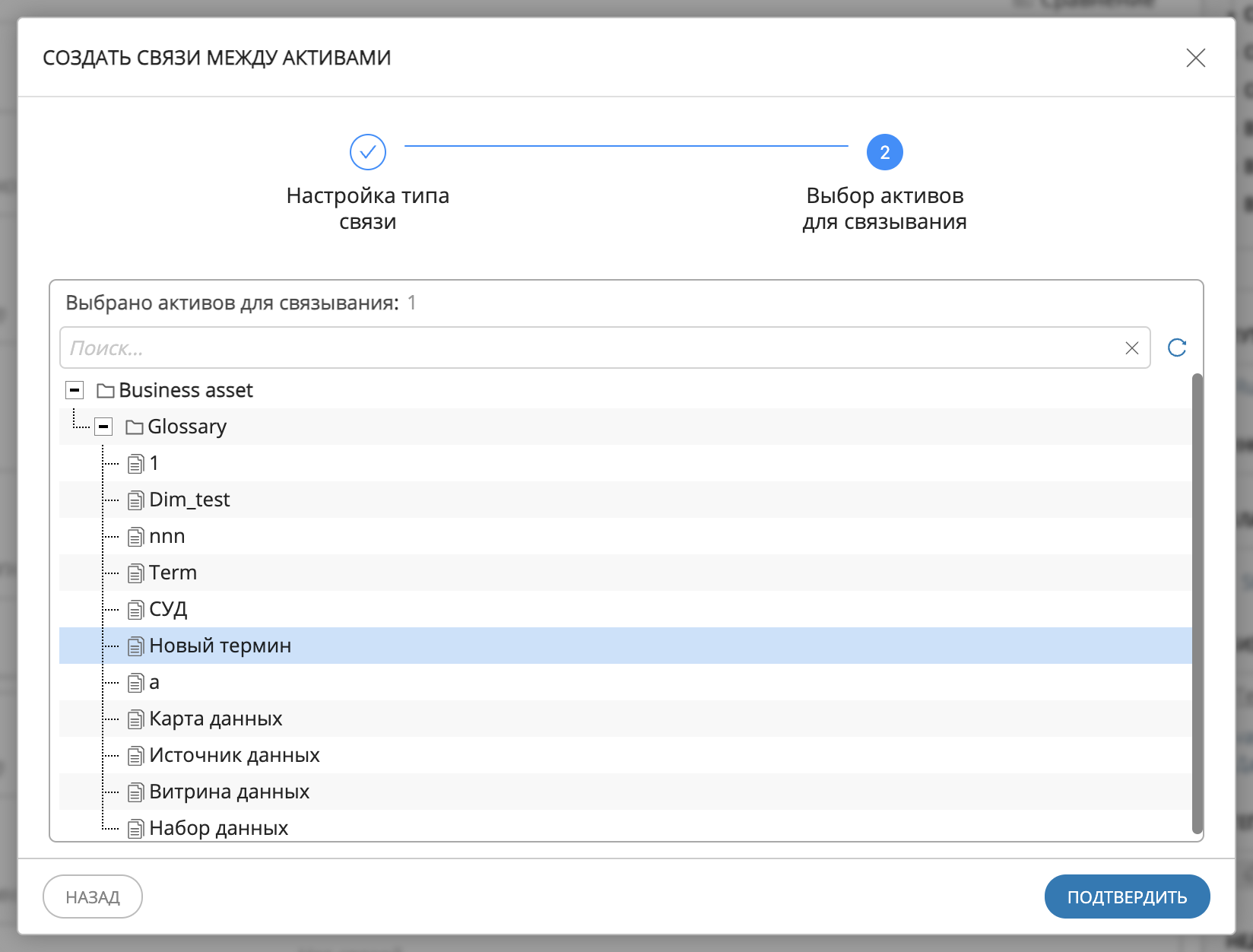Deselect the highlighted Новый термин row

pos(625,646)
